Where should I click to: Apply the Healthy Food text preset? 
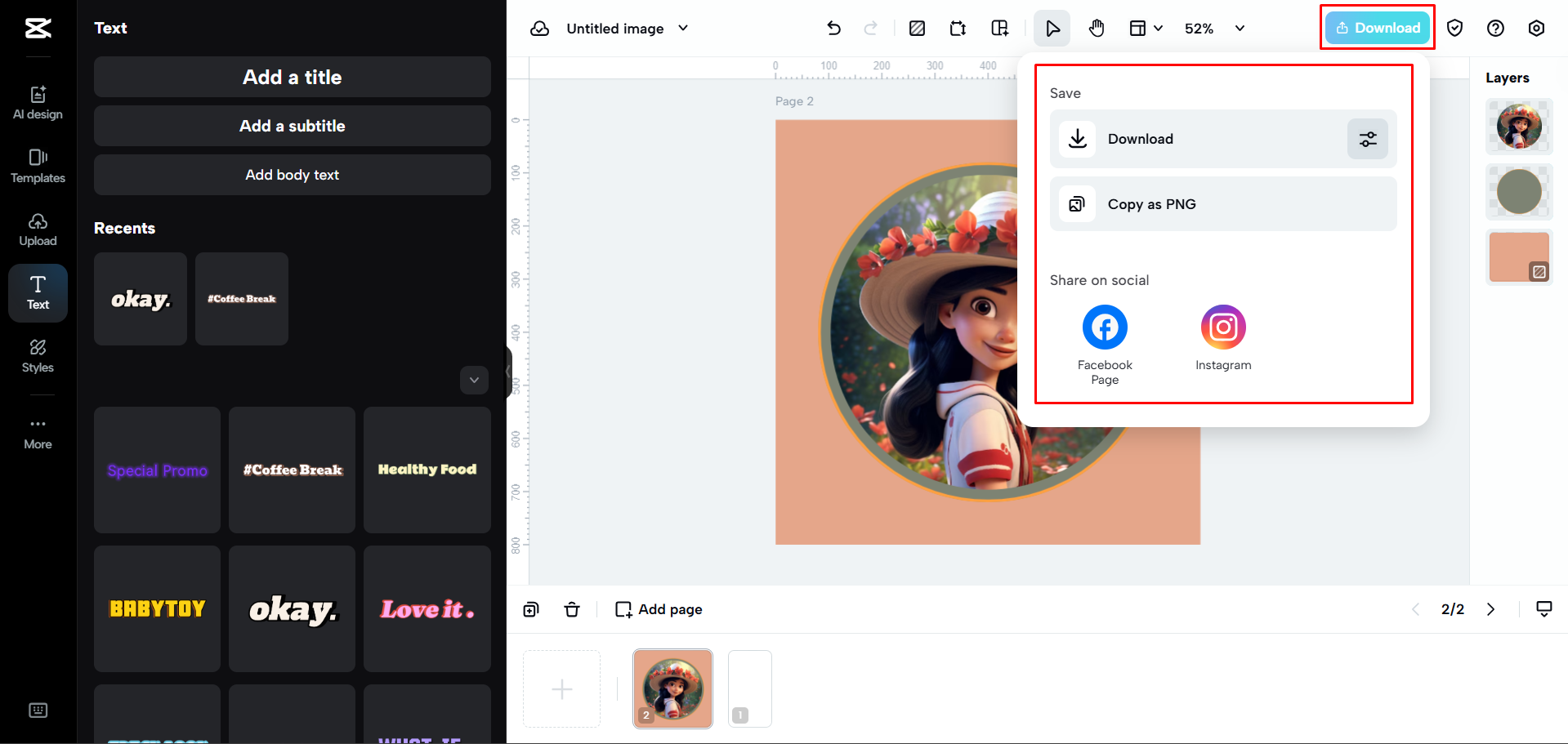427,470
